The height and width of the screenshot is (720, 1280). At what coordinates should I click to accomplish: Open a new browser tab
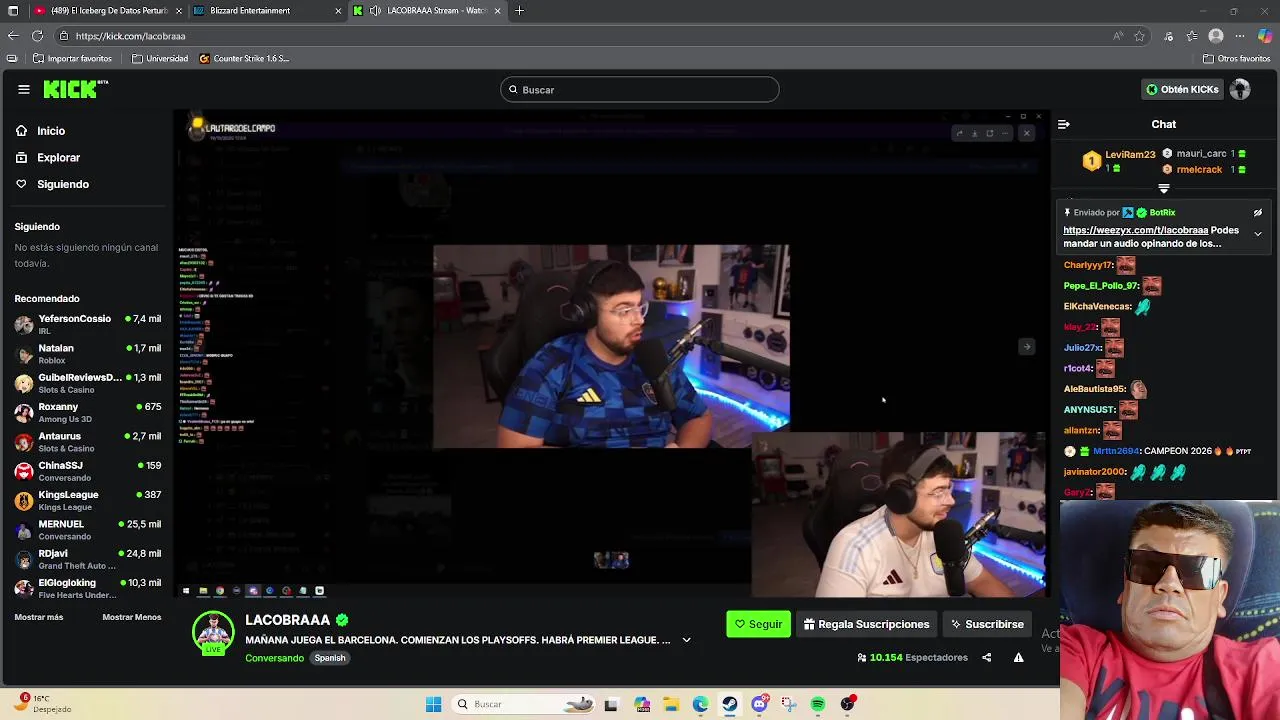(x=519, y=11)
